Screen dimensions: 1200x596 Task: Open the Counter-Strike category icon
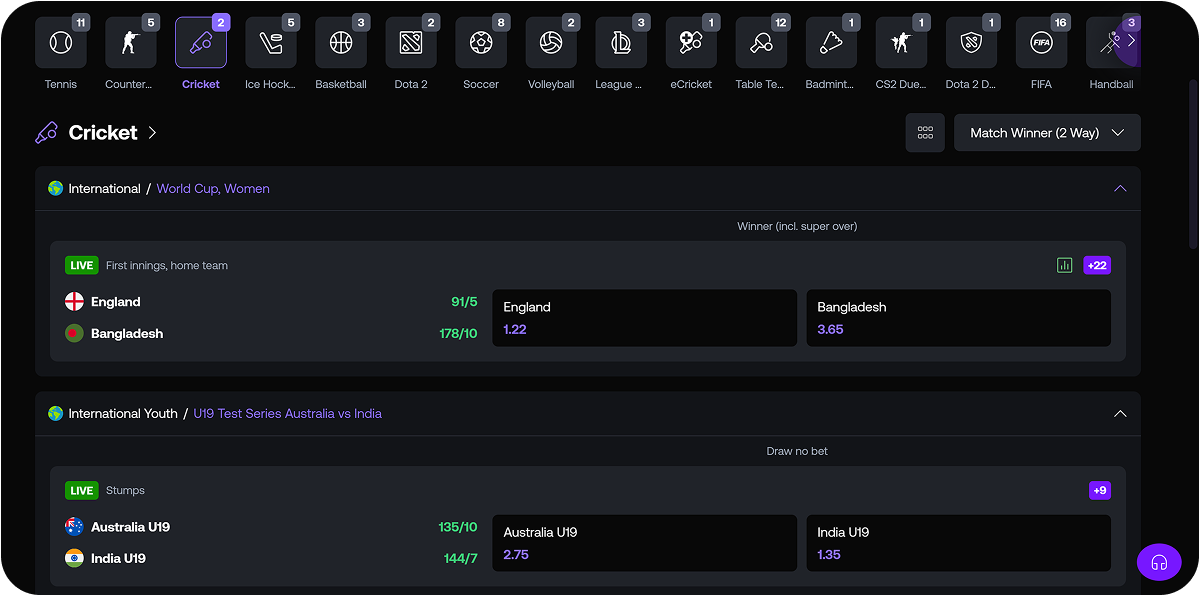(x=130, y=43)
